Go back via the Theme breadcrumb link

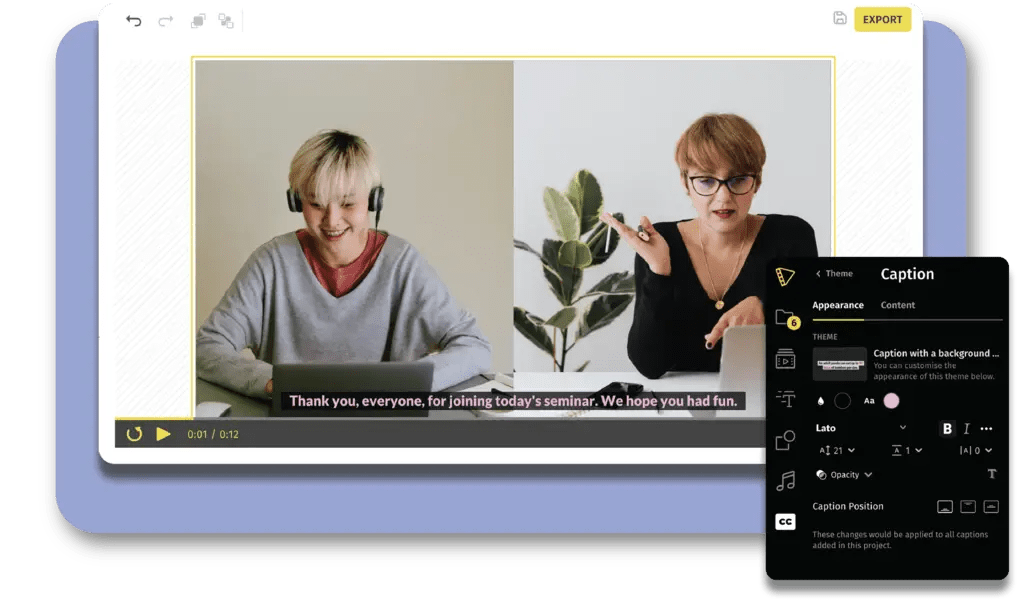pos(834,273)
